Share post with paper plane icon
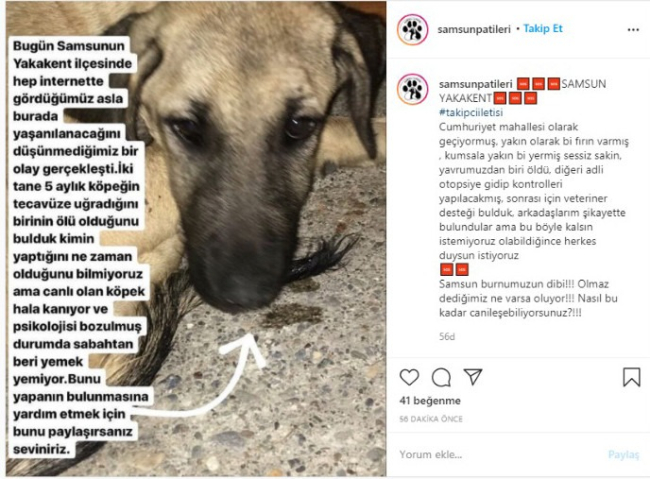The height and width of the screenshot is (479, 650). click(x=473, y=377)
